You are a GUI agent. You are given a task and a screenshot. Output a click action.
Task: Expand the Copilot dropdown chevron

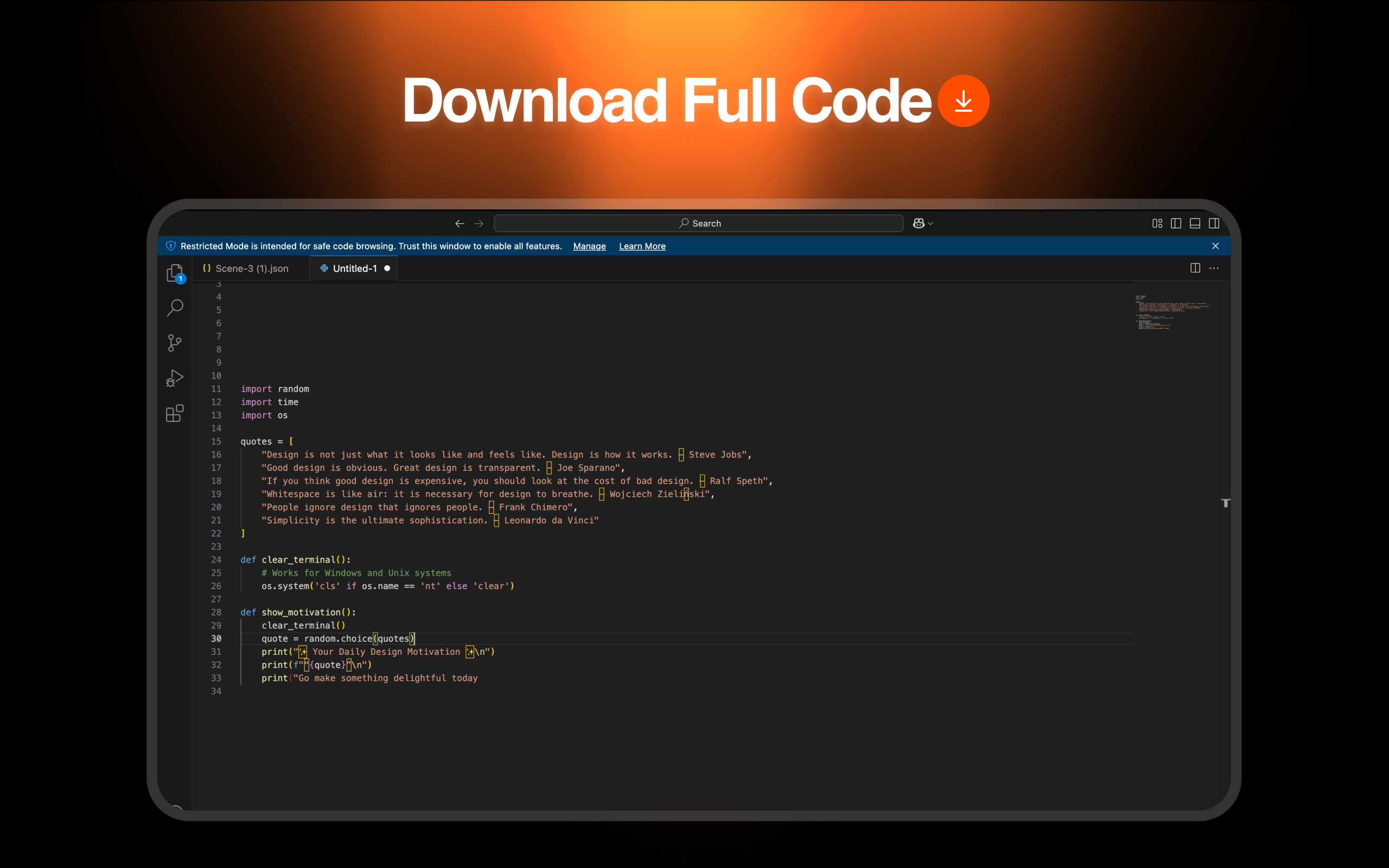point(931,224)
